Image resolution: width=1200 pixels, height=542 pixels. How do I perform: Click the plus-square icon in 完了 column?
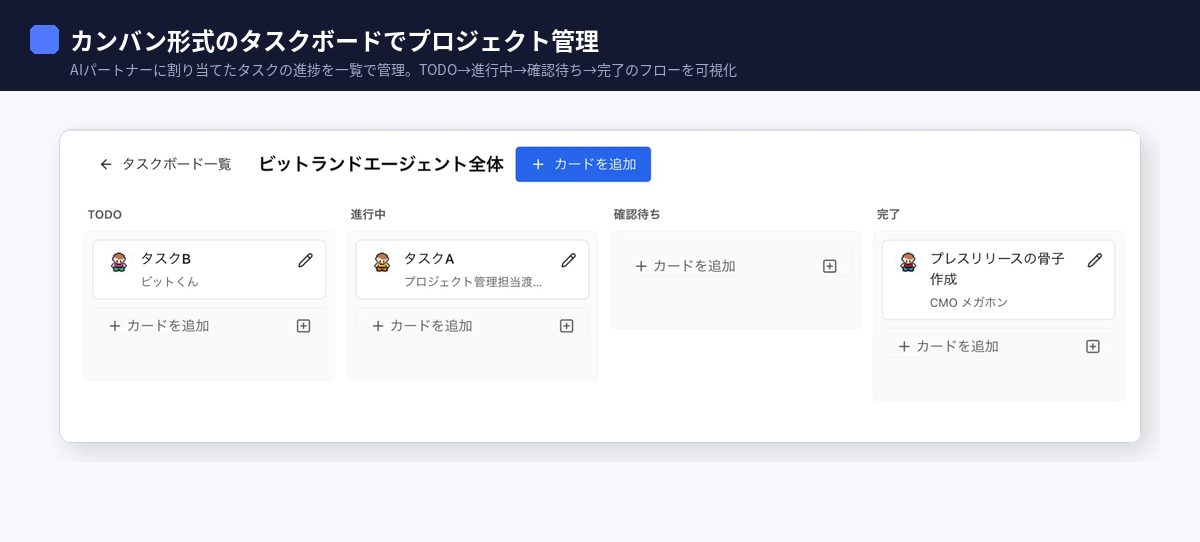pyautogui.click(x=1093, y=347)
